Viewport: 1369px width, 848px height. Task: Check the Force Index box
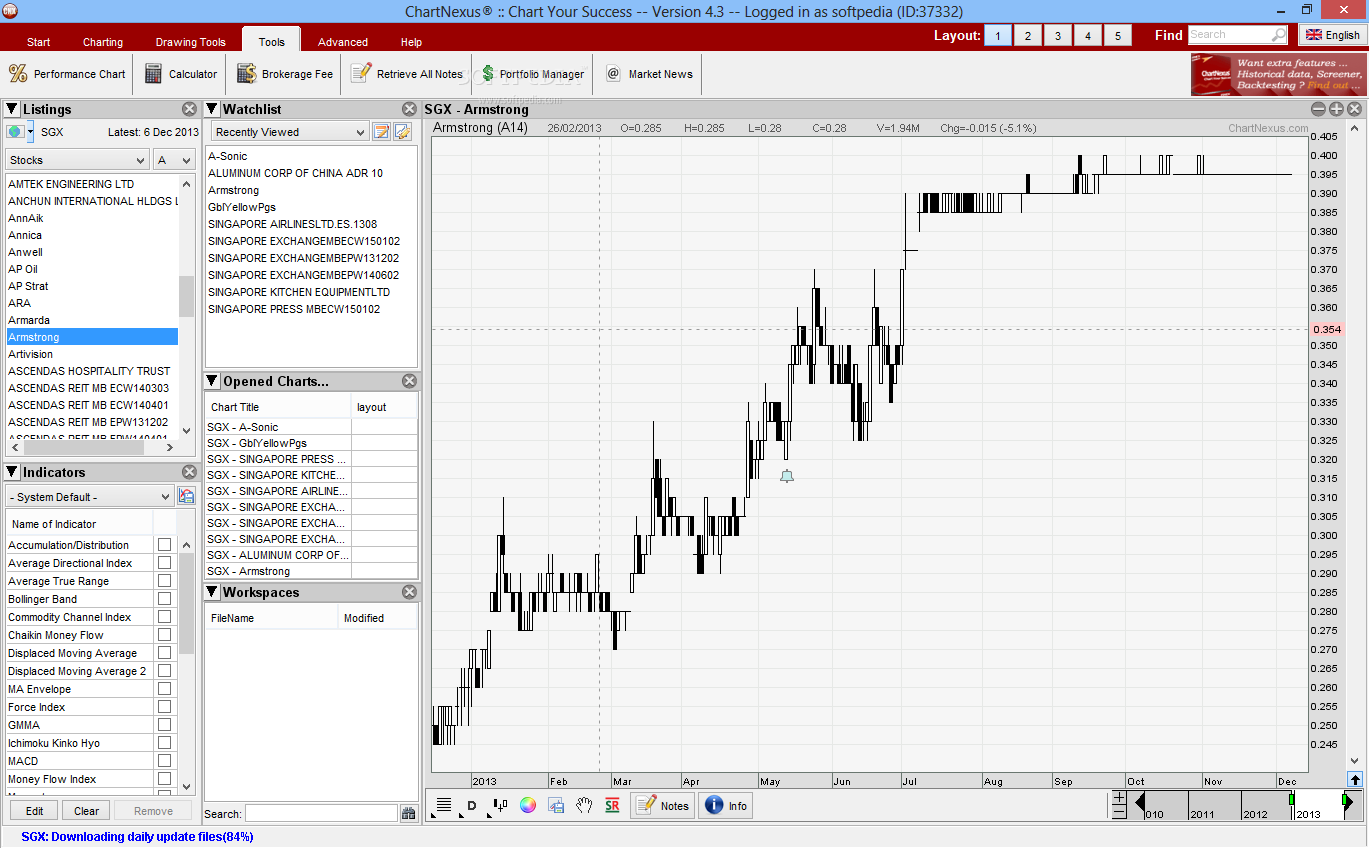(x=164, y=707)
